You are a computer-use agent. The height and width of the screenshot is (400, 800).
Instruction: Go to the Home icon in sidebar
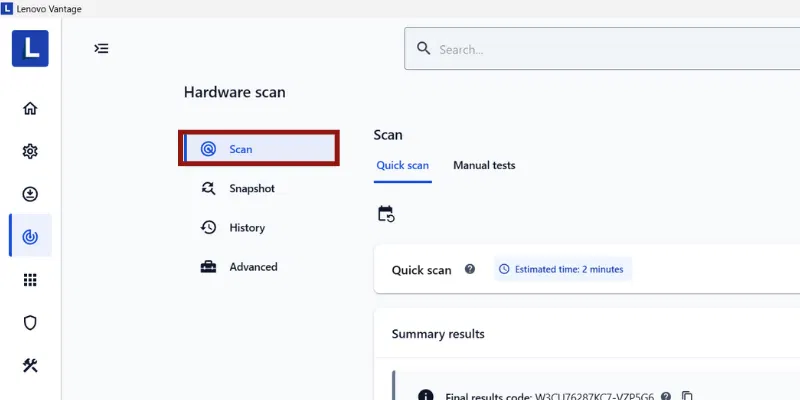tap(30, 108)
